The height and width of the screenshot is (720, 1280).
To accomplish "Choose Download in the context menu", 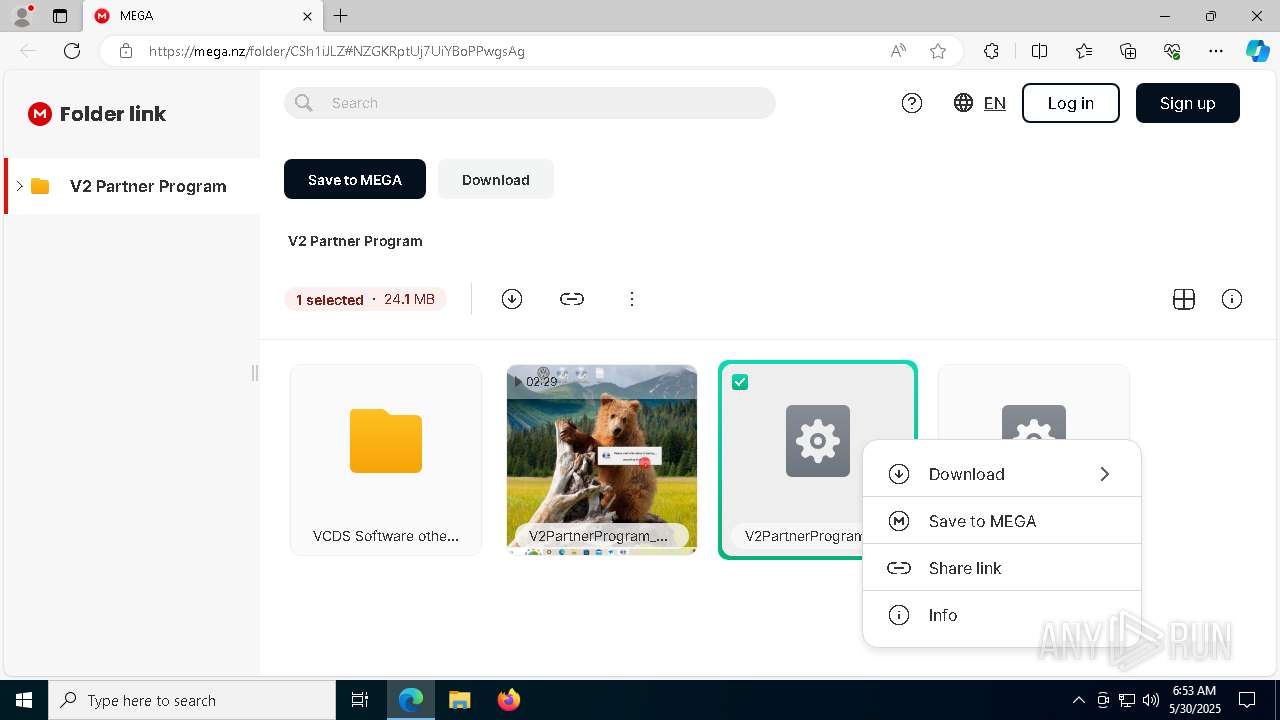I will (x=1002, y=474).
